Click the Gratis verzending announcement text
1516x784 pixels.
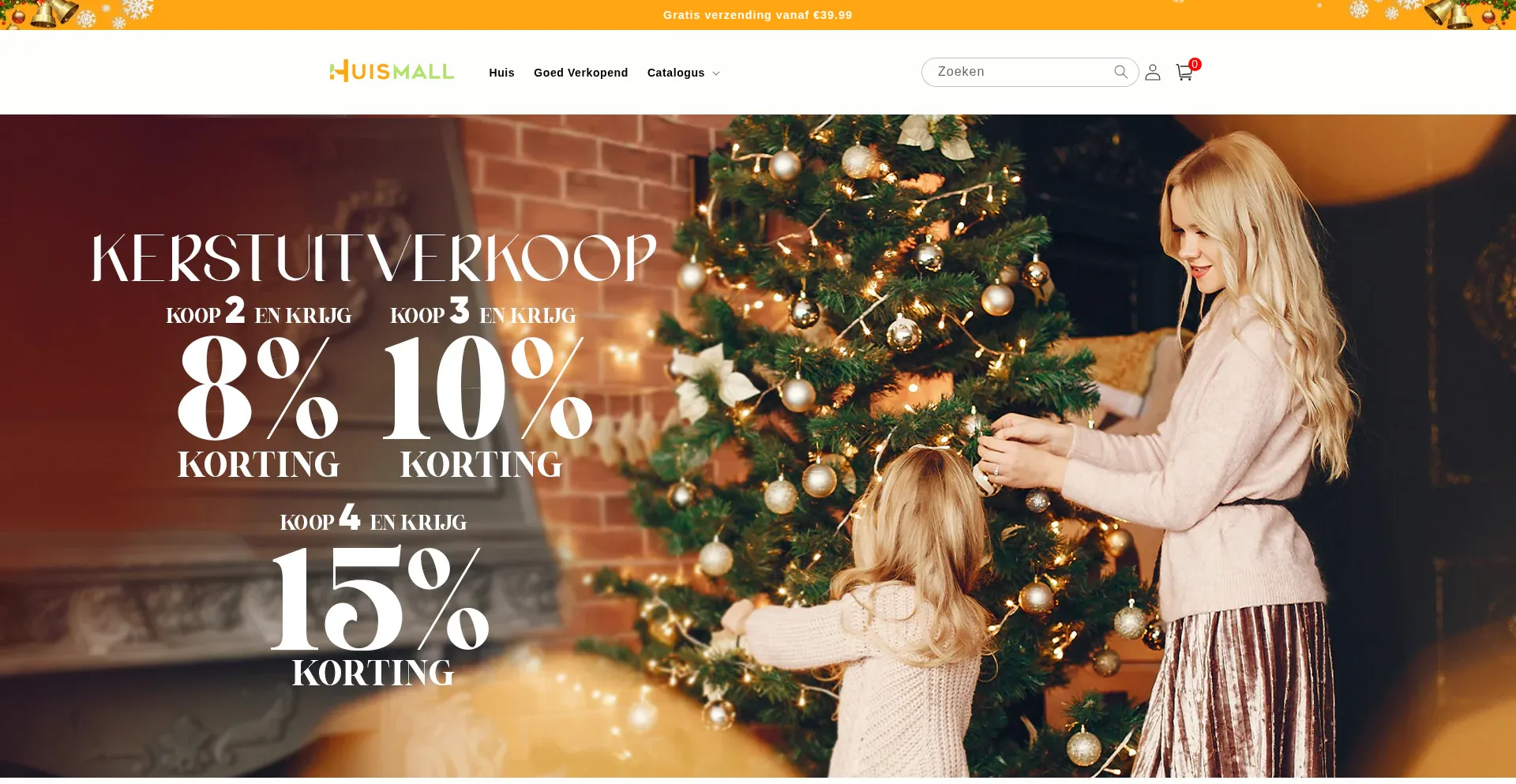pos(757,15)
